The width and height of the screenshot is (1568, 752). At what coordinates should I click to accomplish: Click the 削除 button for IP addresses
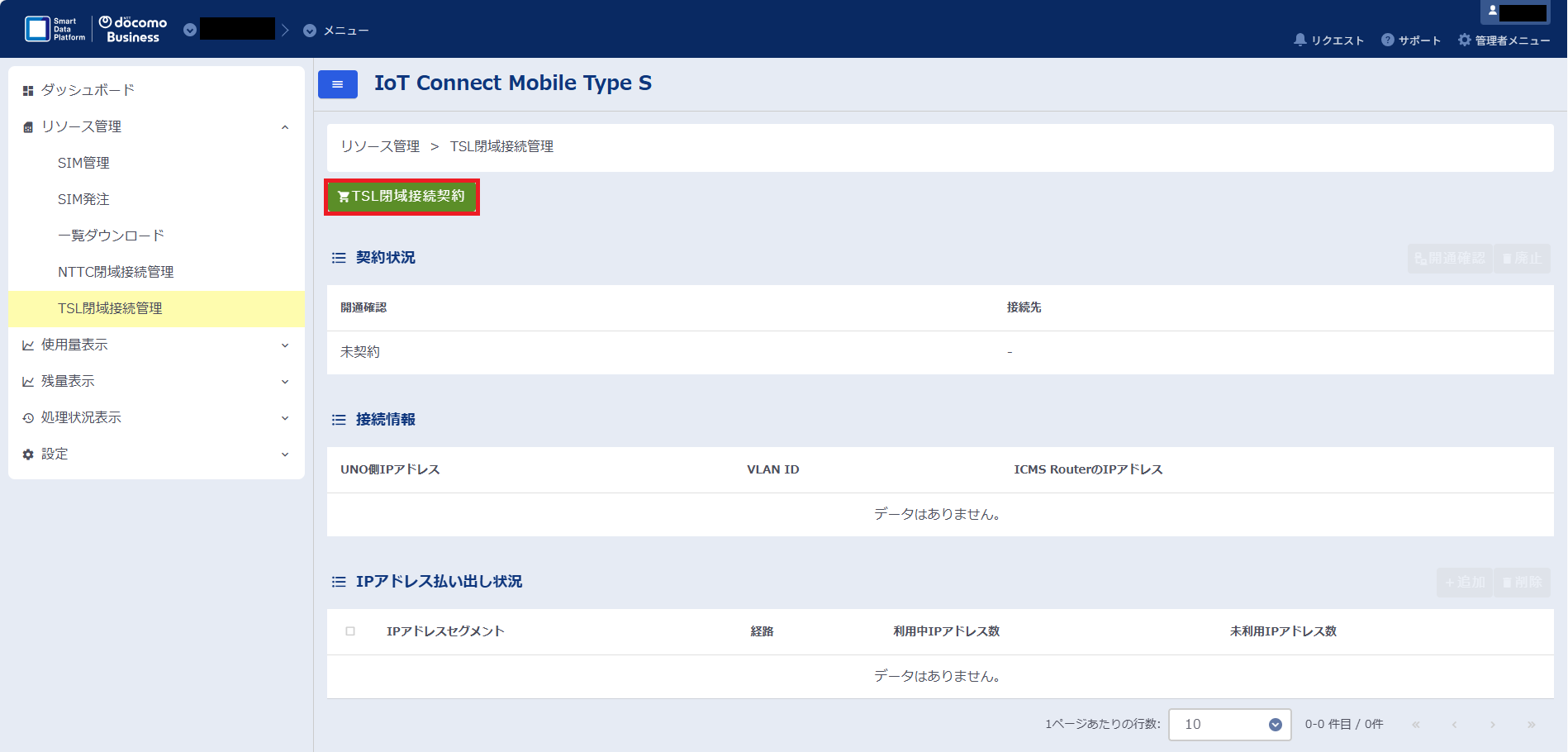tap(1522, 583)
